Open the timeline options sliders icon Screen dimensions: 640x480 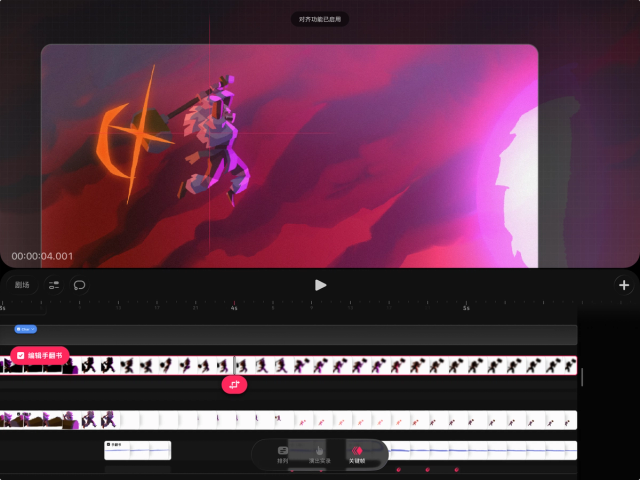tap(54, 285)
